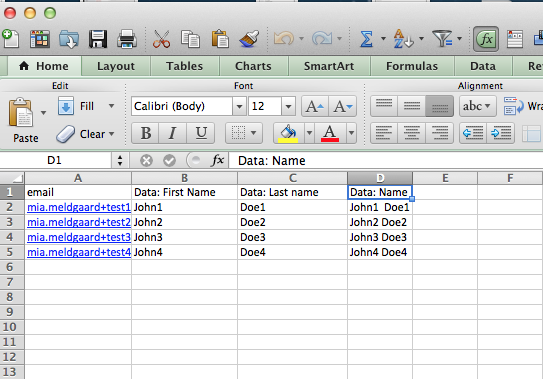
Task: Switch to the Formulas tab
Action: [x=412, y=66]
